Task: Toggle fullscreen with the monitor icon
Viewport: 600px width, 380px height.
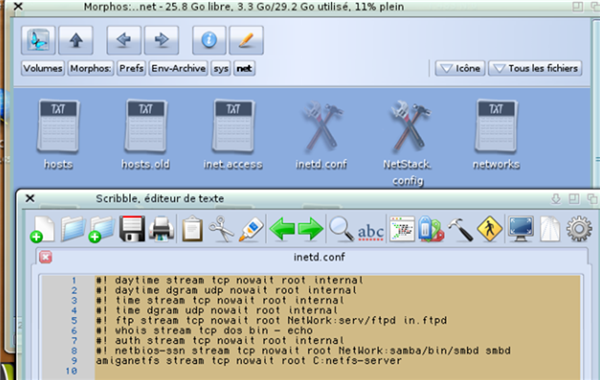Action: (x=521, y=229)
